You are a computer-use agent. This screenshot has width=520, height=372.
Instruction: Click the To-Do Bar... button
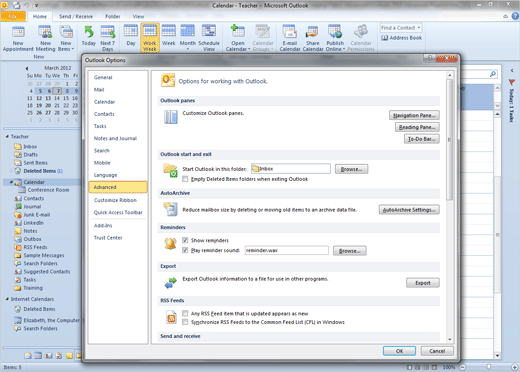click(x=422, y=139)
